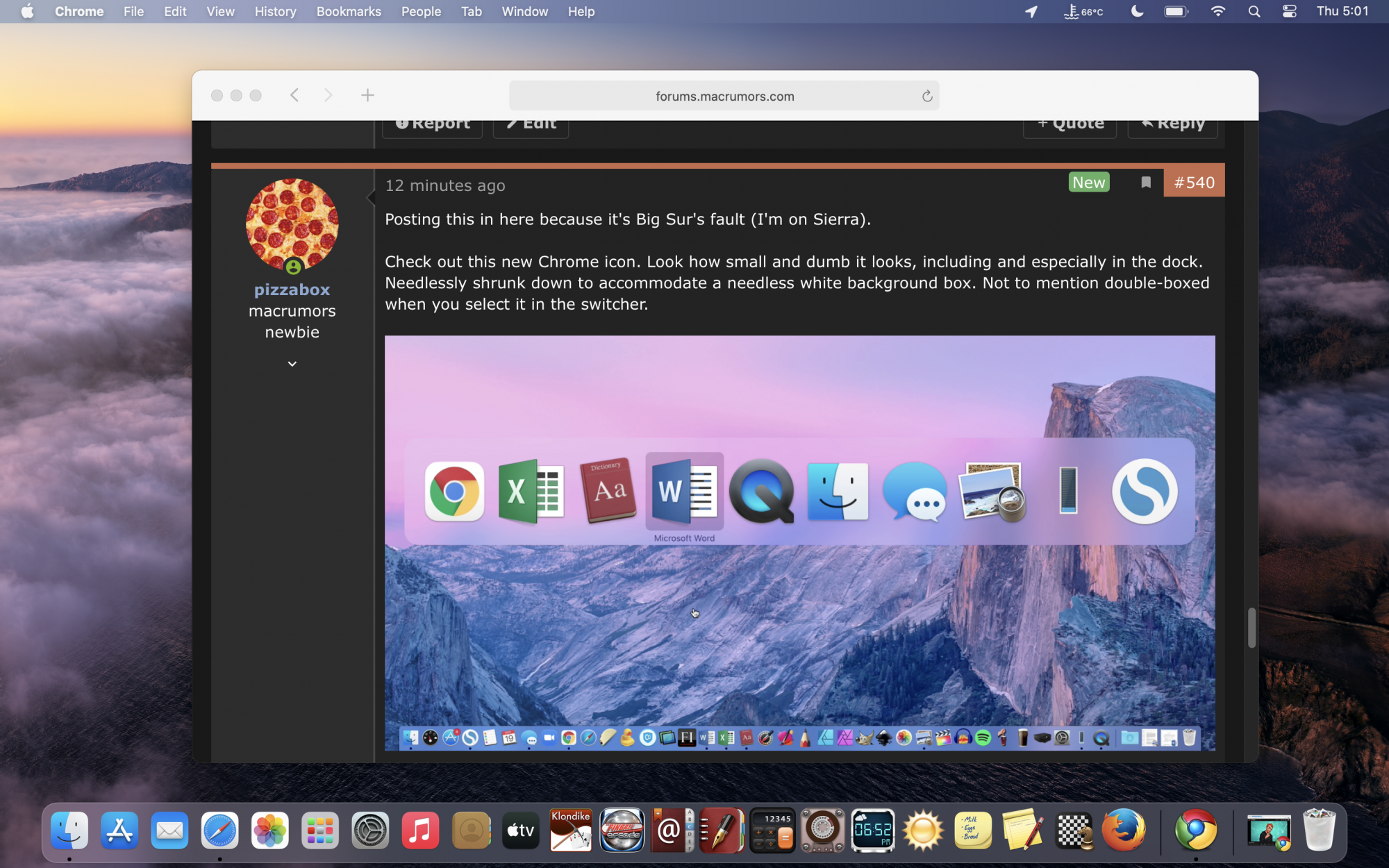Open the red @ address book Dock icon
The height and width of the screenshot is (868, 1389).
click(672, 830)
